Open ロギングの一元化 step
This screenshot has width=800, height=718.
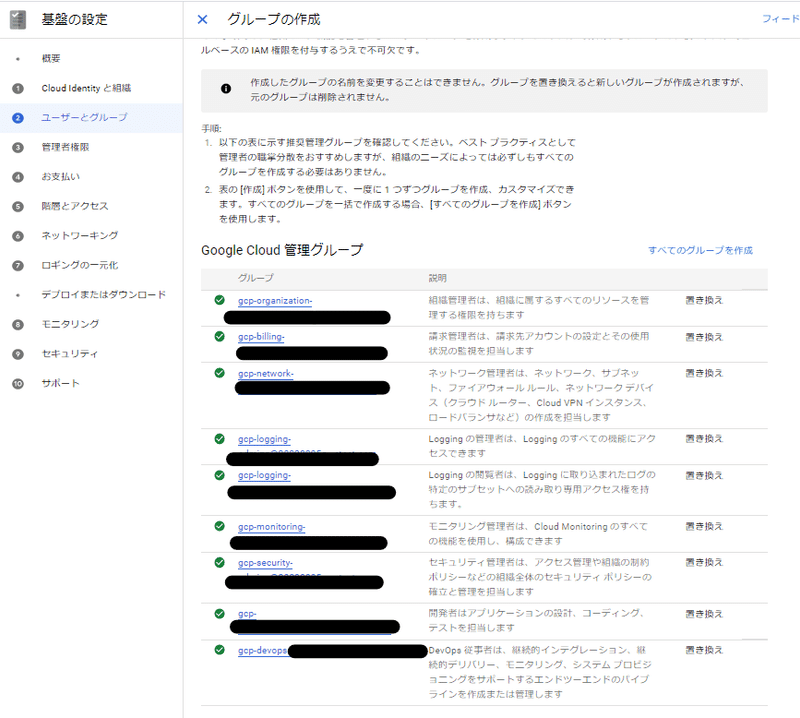click(x=80, y=266)
